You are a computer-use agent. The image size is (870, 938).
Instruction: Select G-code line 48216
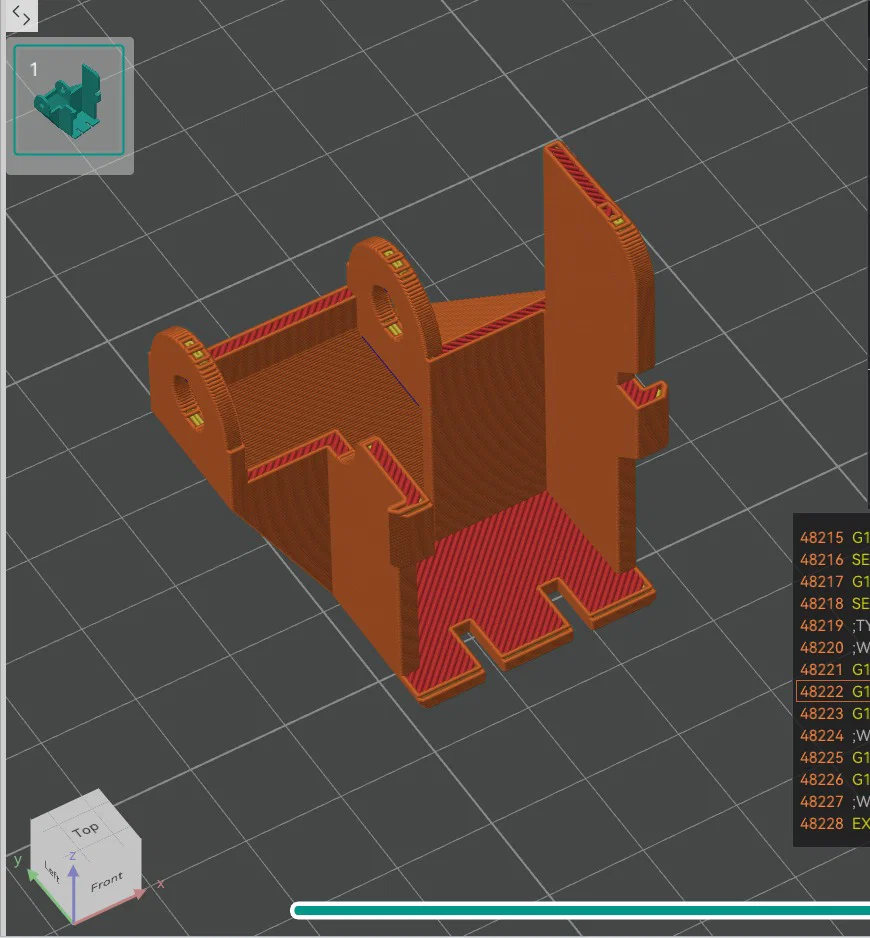tap(832, 559)
